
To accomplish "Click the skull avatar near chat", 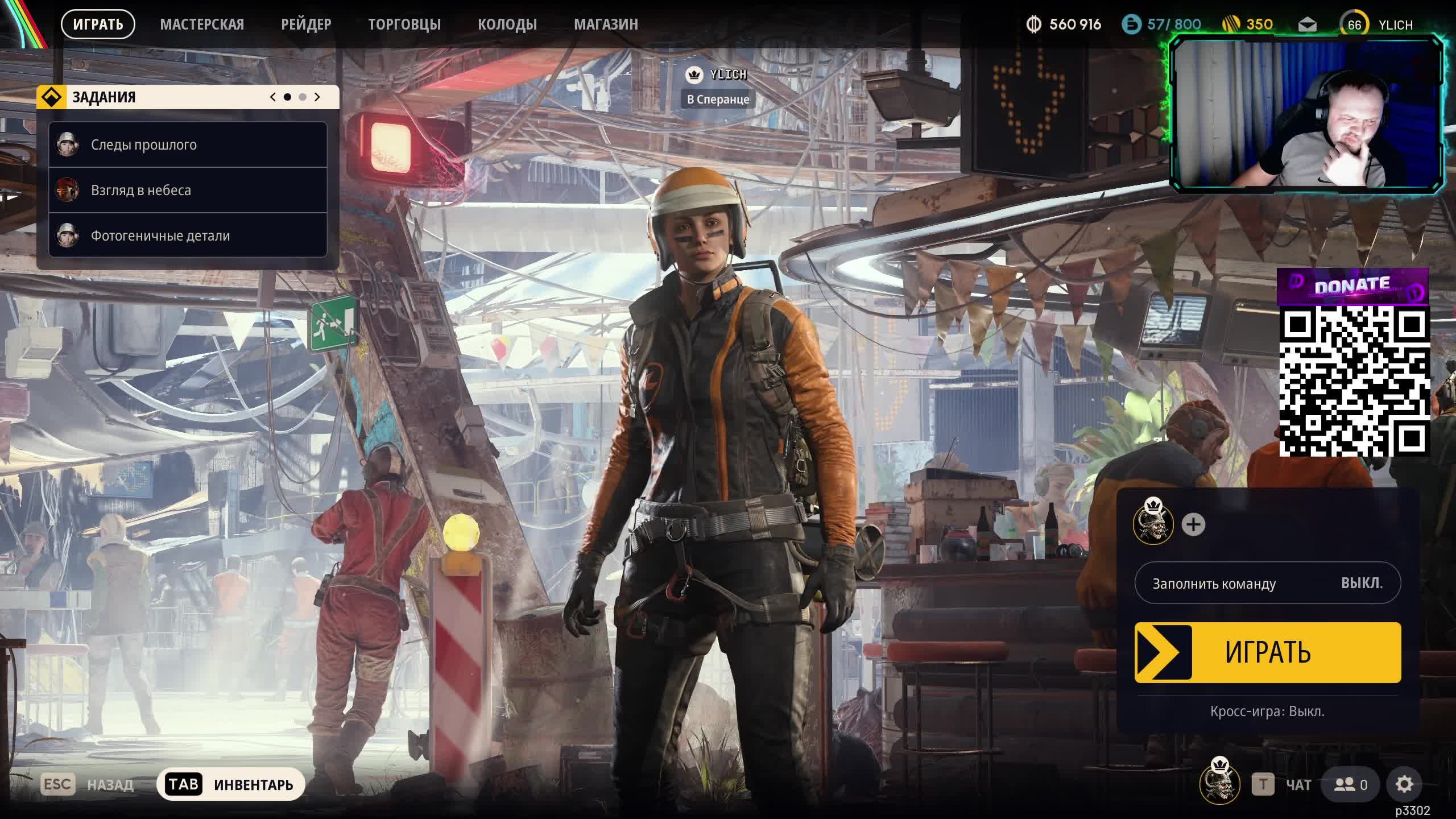I will [x=1219, y=784].
